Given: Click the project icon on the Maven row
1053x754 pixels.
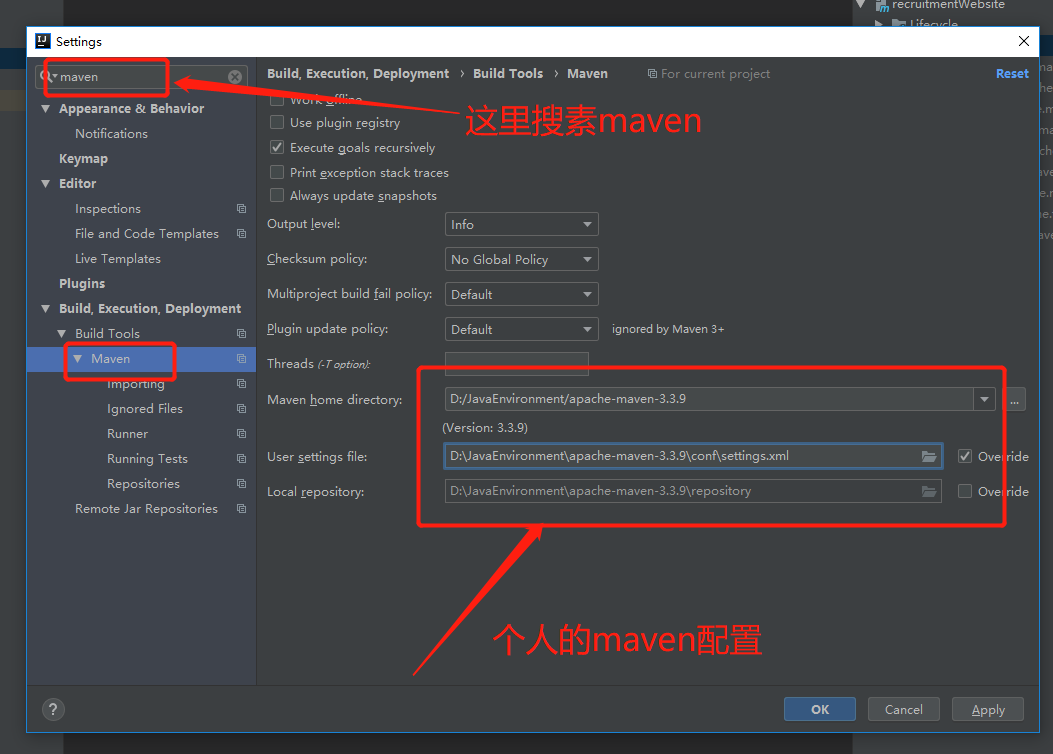Looking at the screenshot, I should [242, 359].
